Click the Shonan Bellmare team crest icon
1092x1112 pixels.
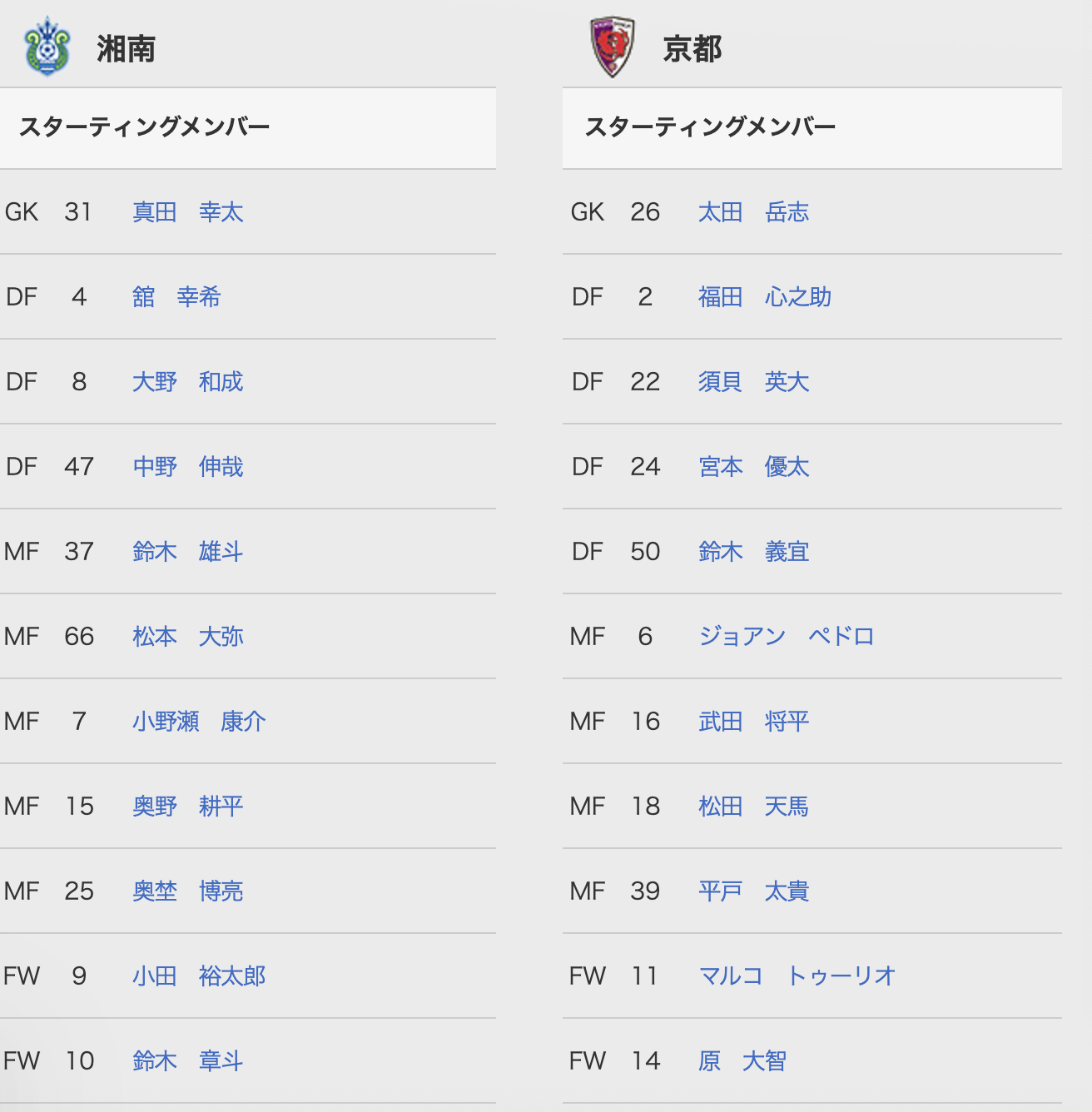coord(47,47)
